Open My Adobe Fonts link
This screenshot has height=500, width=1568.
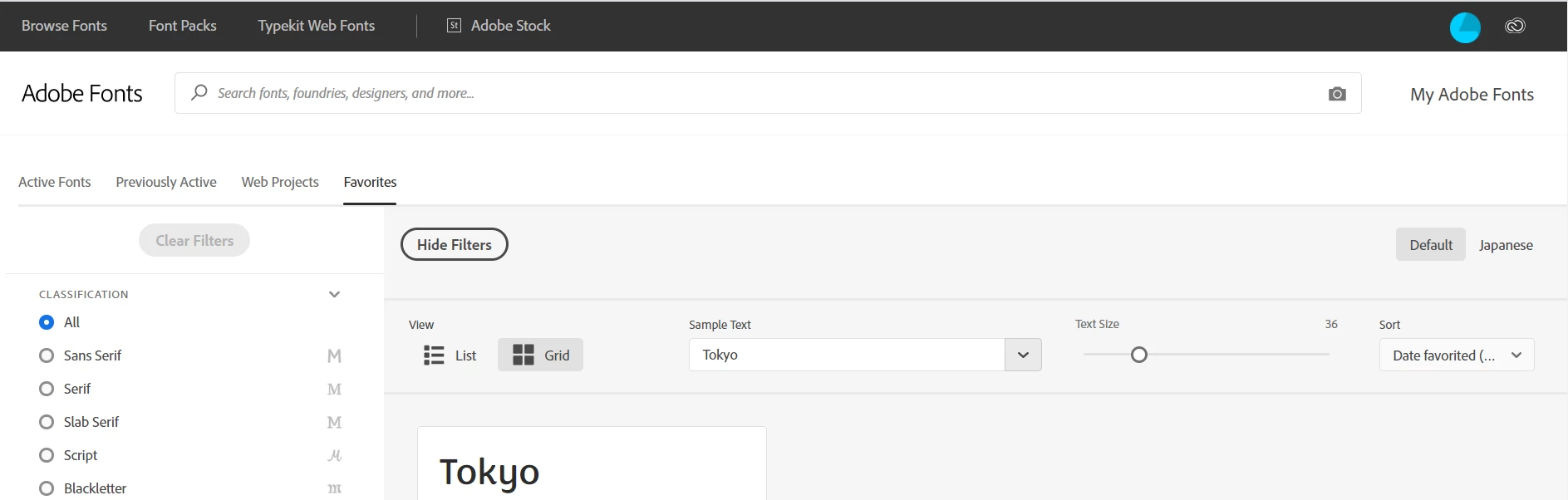(x=1472, y=95)
